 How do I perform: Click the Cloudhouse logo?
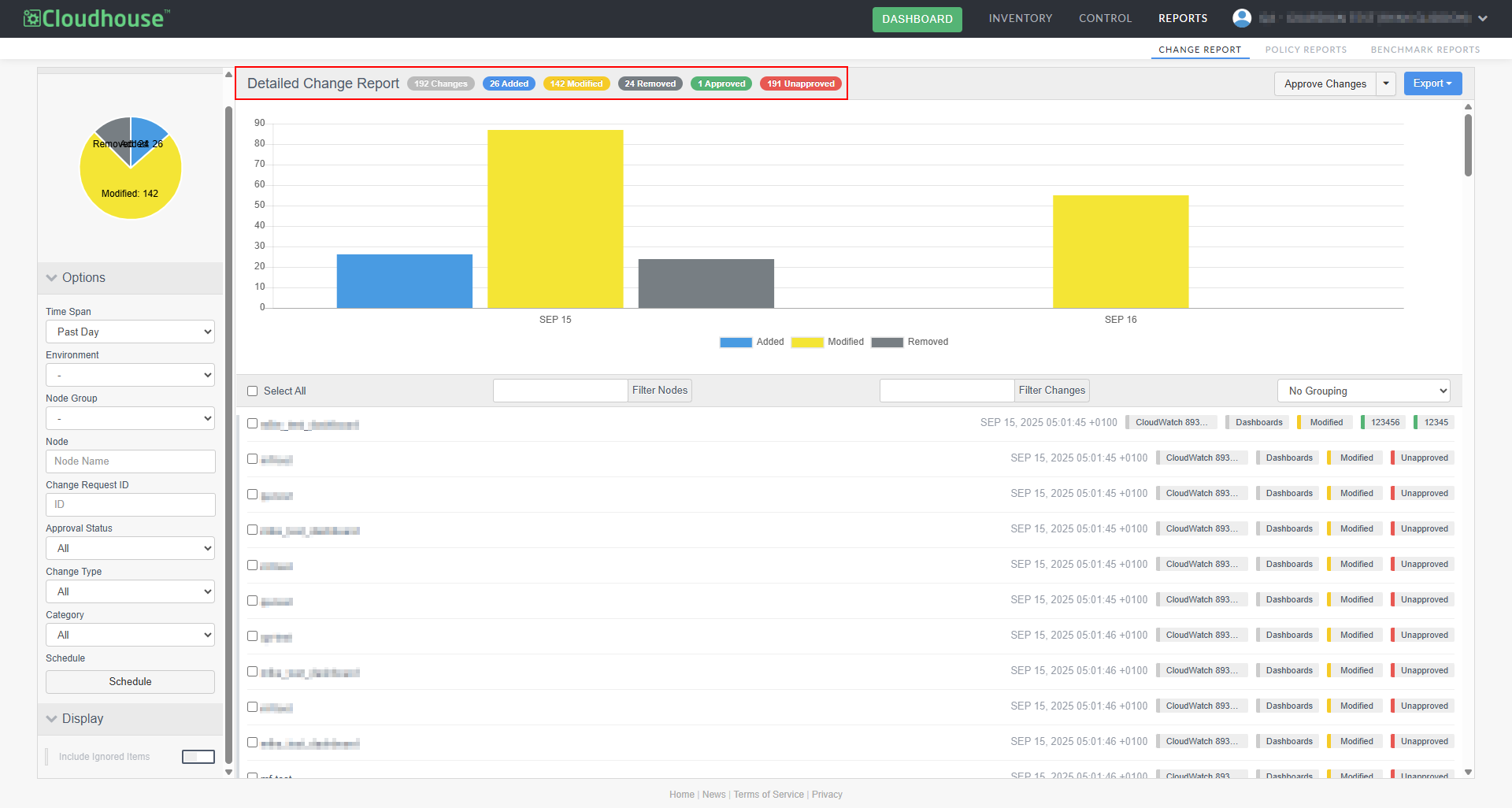click(x=97, y=18)
